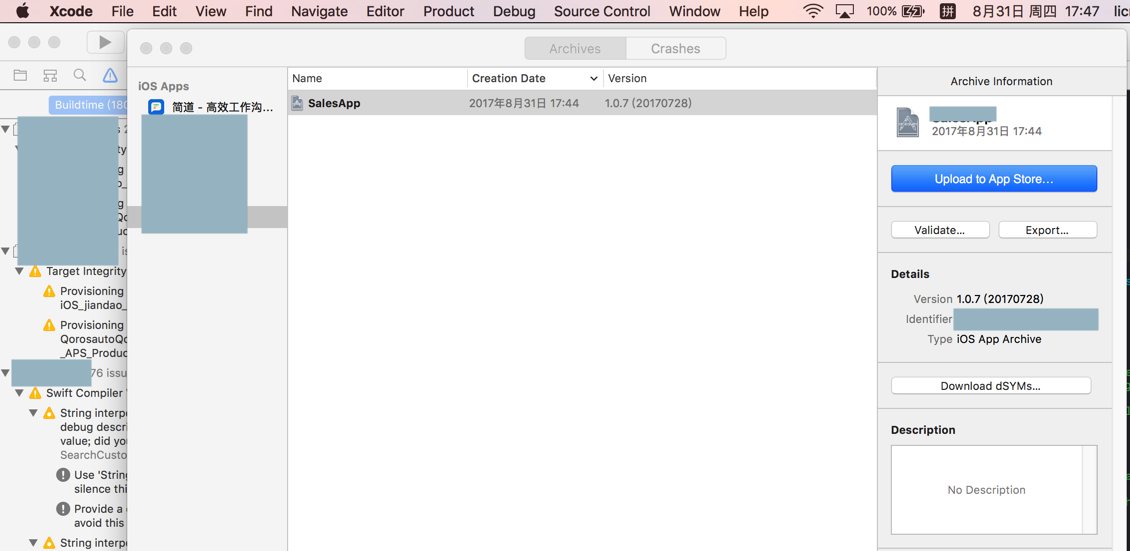Image resolution: width=1130 pixels, height=551 pixels.
Task: Open the Symbol navigator hierarchy icon
Action: [50, 75]
